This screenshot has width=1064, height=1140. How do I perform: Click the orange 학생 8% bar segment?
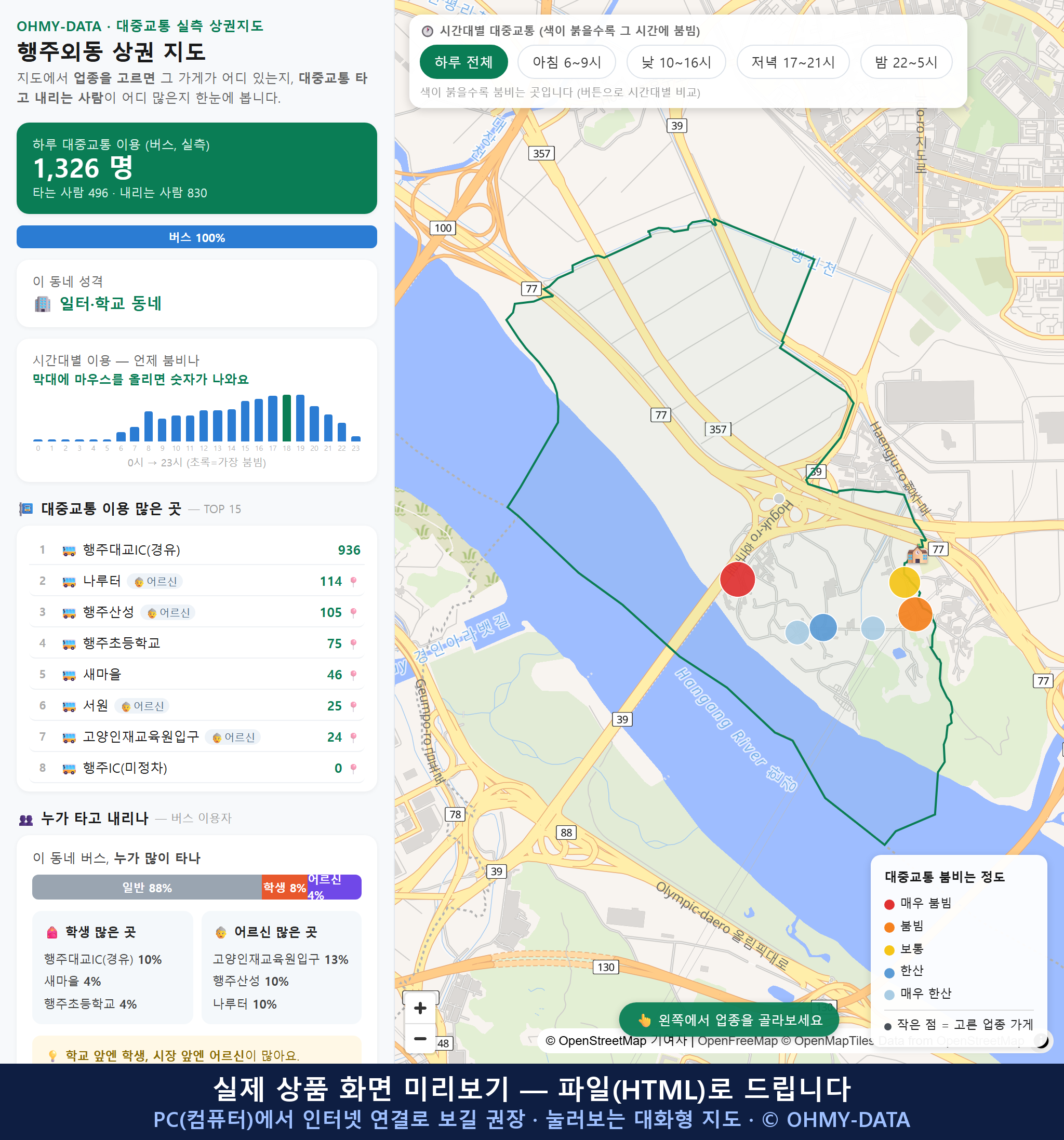(x=285, y=887)
